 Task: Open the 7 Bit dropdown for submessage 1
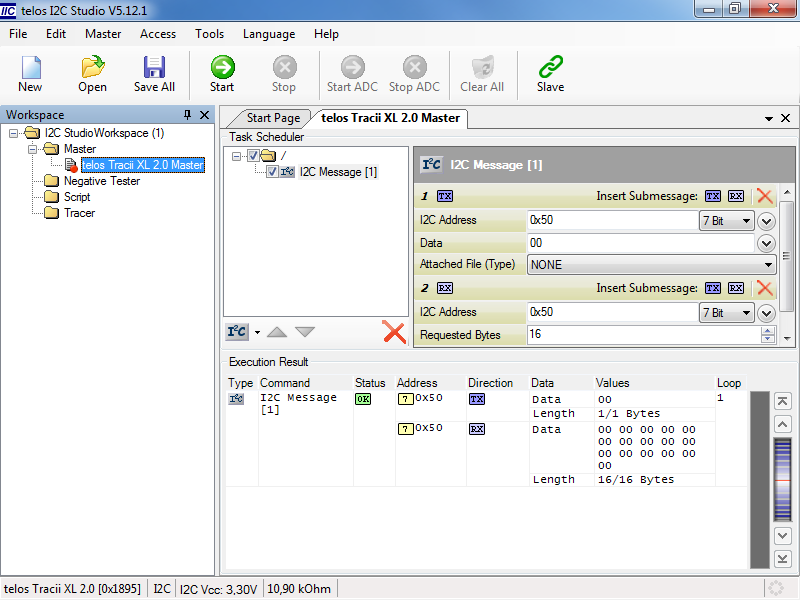726,221
